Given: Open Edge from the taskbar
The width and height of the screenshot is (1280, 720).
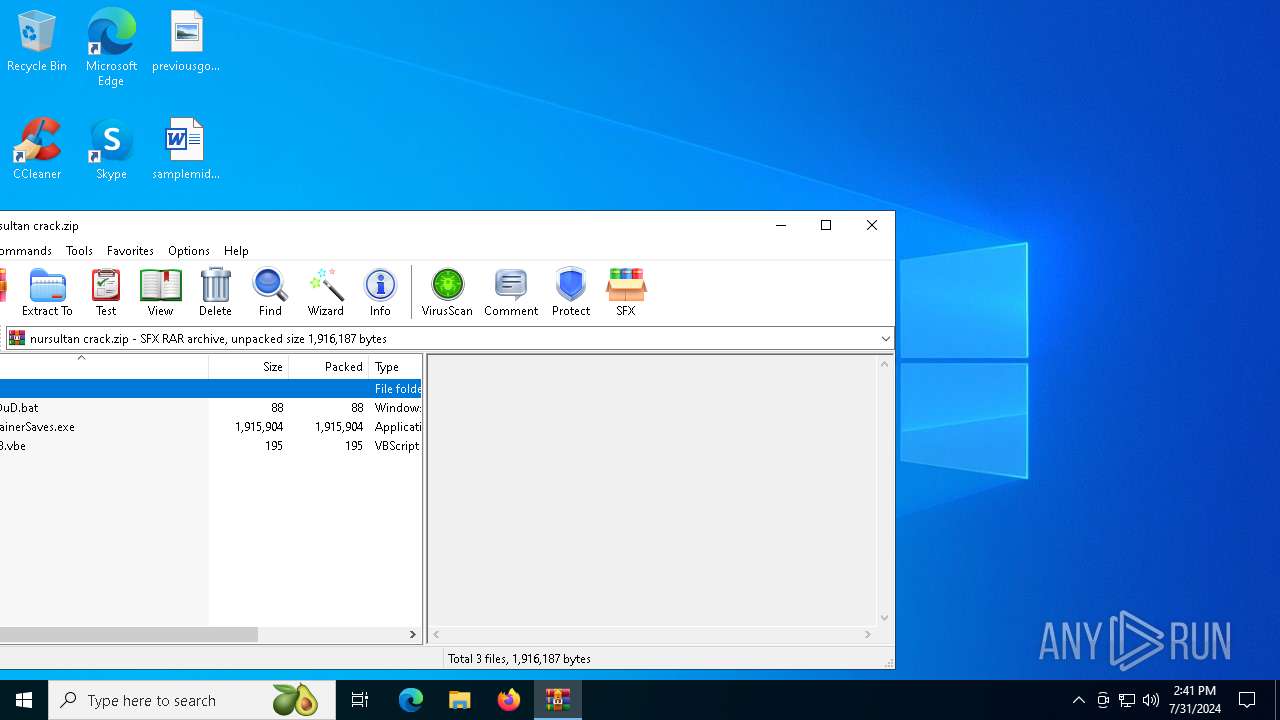Looking at the screenshot, I should pyautogui.click(x=411, y=700).
